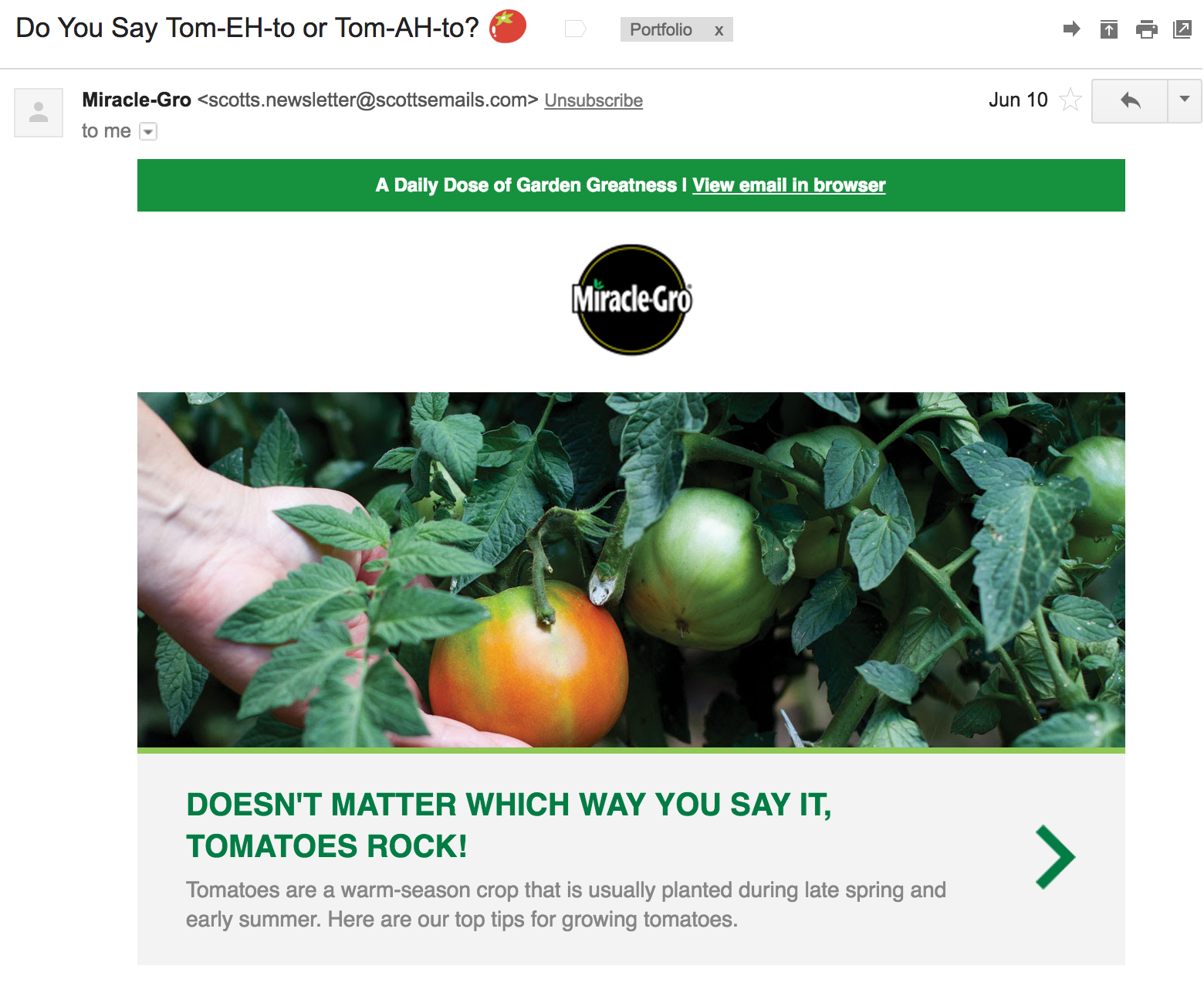This screenshot has height=993, width=1204.
Task: Print the email using printer icon
Action: click(x=1146, y=29)
